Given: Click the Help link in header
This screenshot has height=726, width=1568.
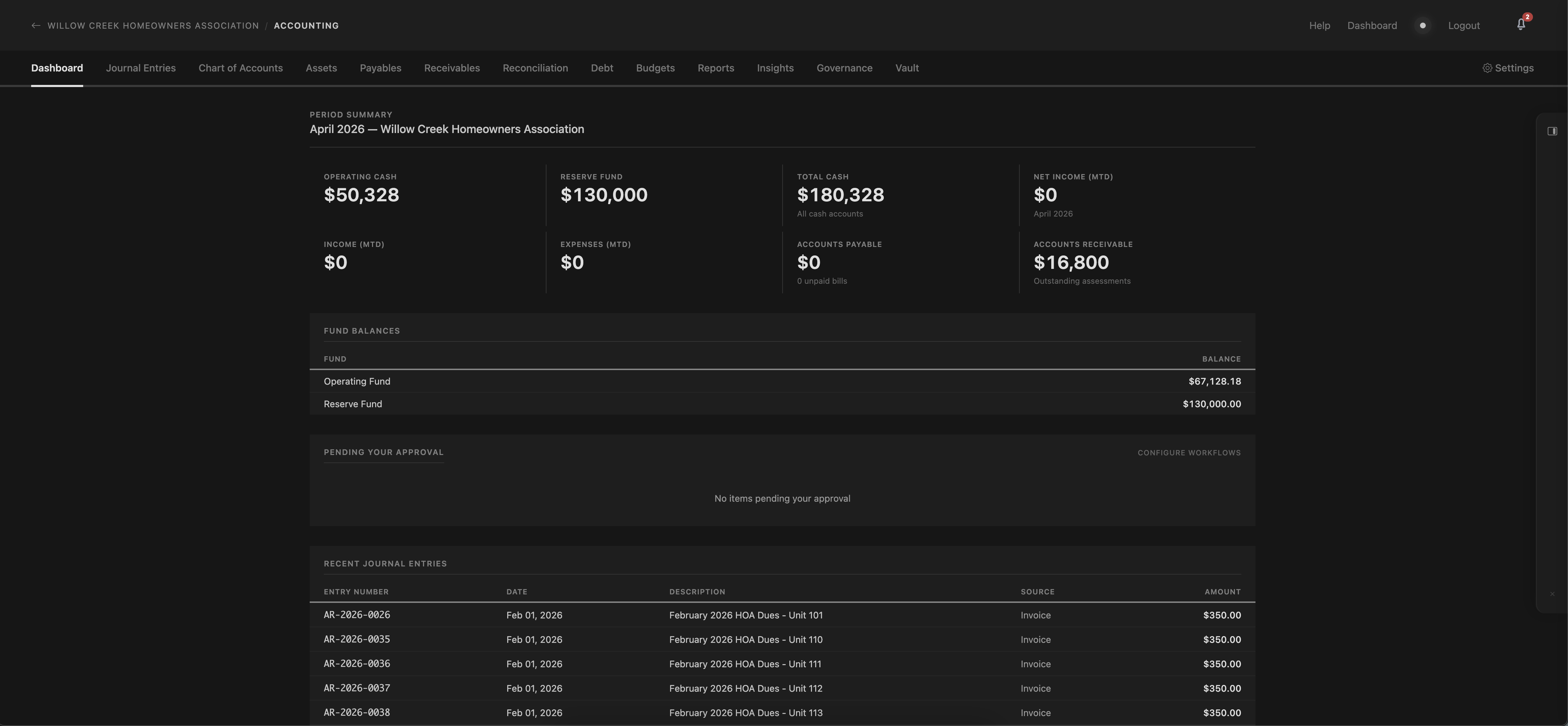Looking at the screenshot, I should point(1320,25).
